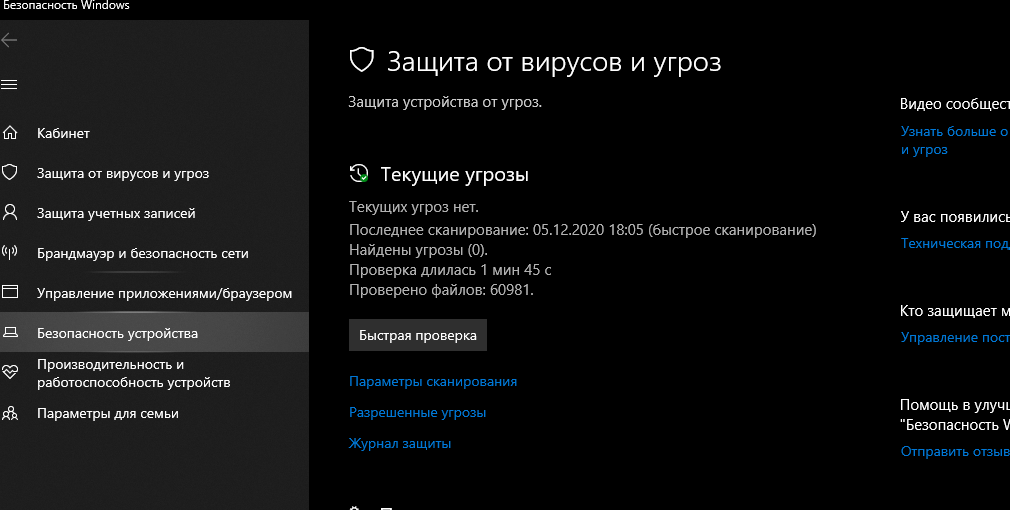1010x510 pixels.
Task: Click the text Текущих угроз нет
Action: pyautogui.click(x=414, y=207)
